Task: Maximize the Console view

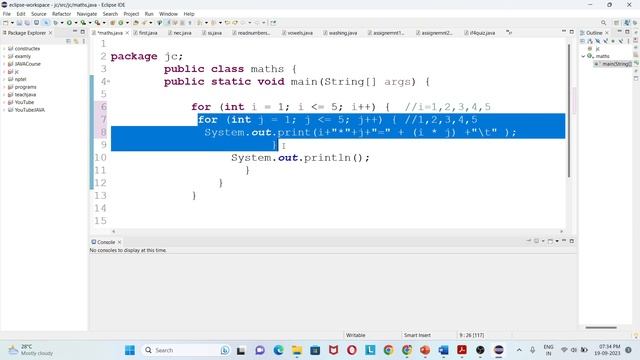Action: click(x=571, y=241)
